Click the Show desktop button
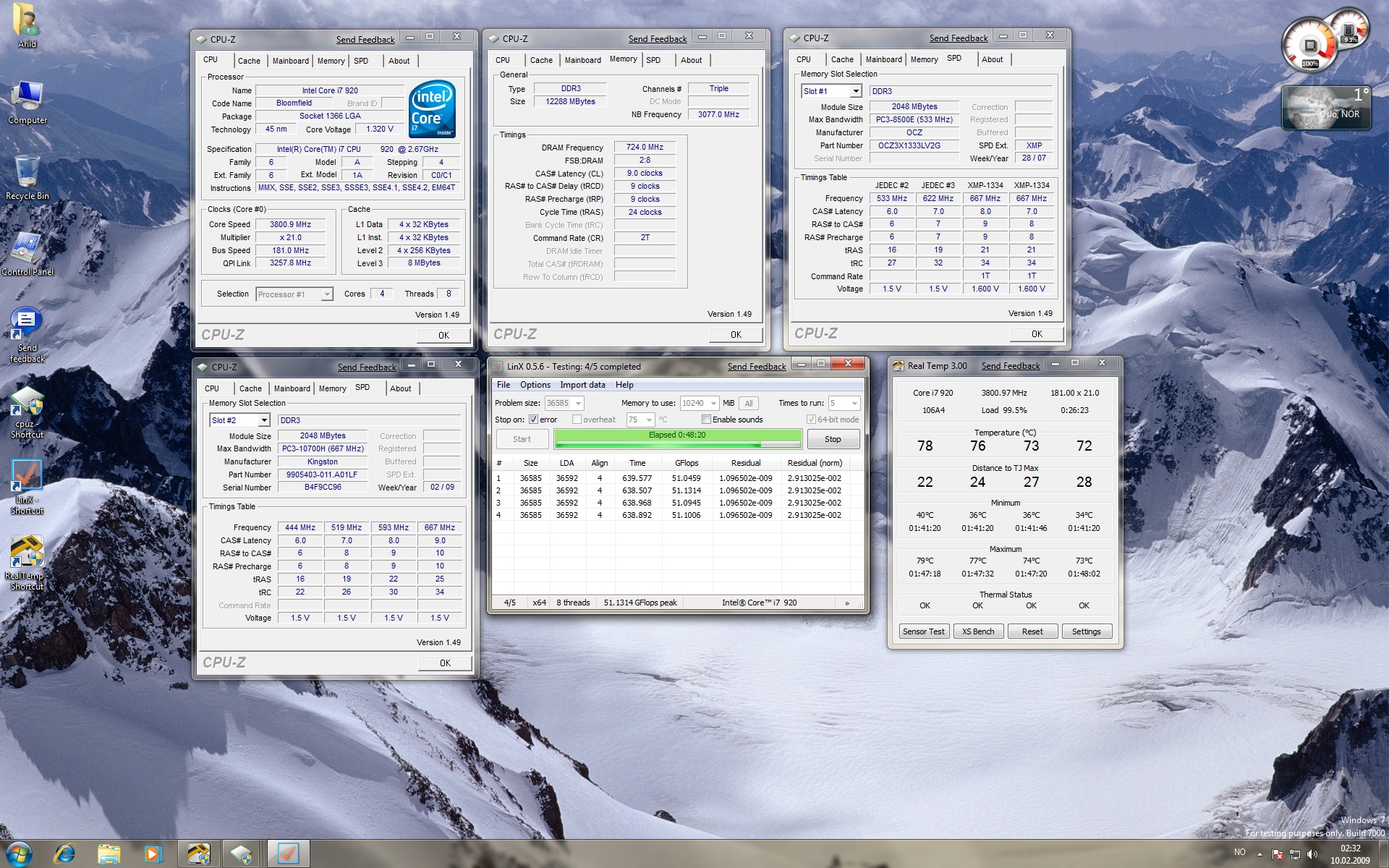 [x=1382, y=854]
